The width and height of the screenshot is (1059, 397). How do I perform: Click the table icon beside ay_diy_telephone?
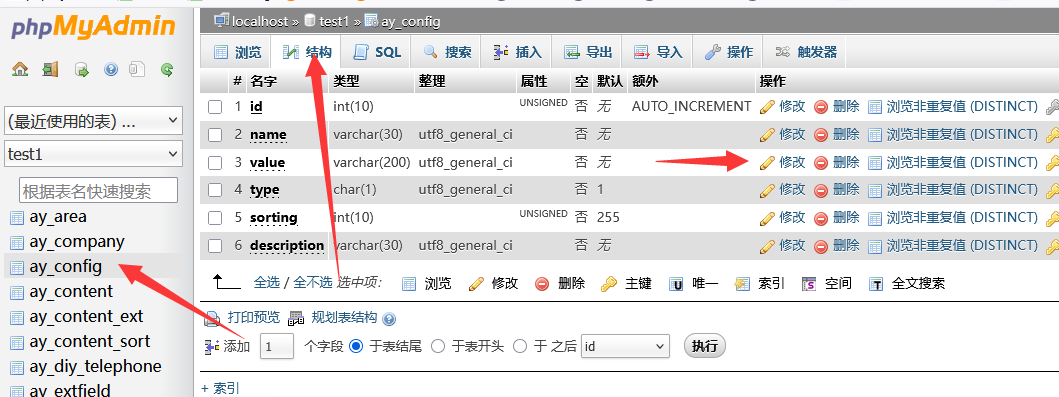tap(17, 367)
